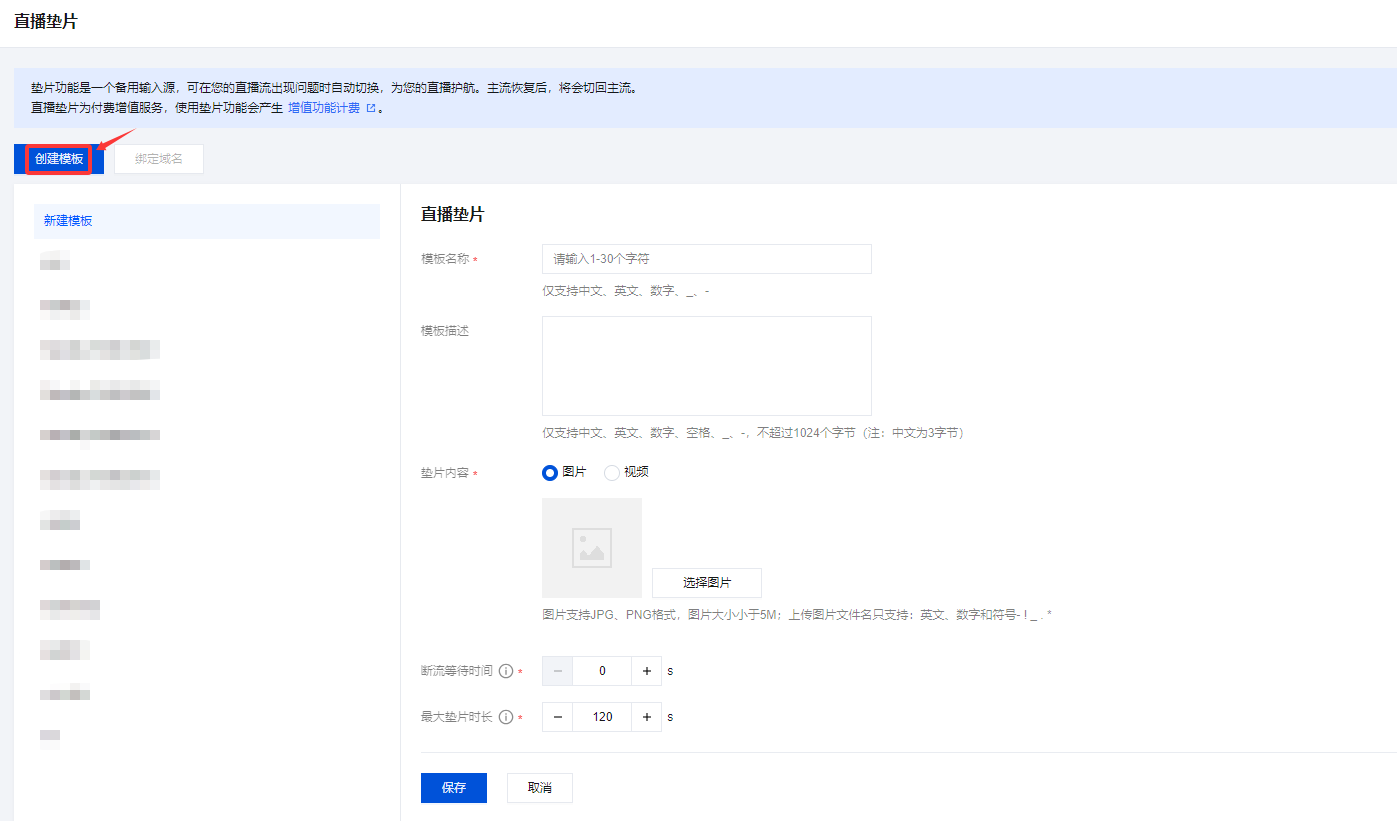Click the 选择图片 button
Screen dimensions: 1397x821
[x=706, y=583]
